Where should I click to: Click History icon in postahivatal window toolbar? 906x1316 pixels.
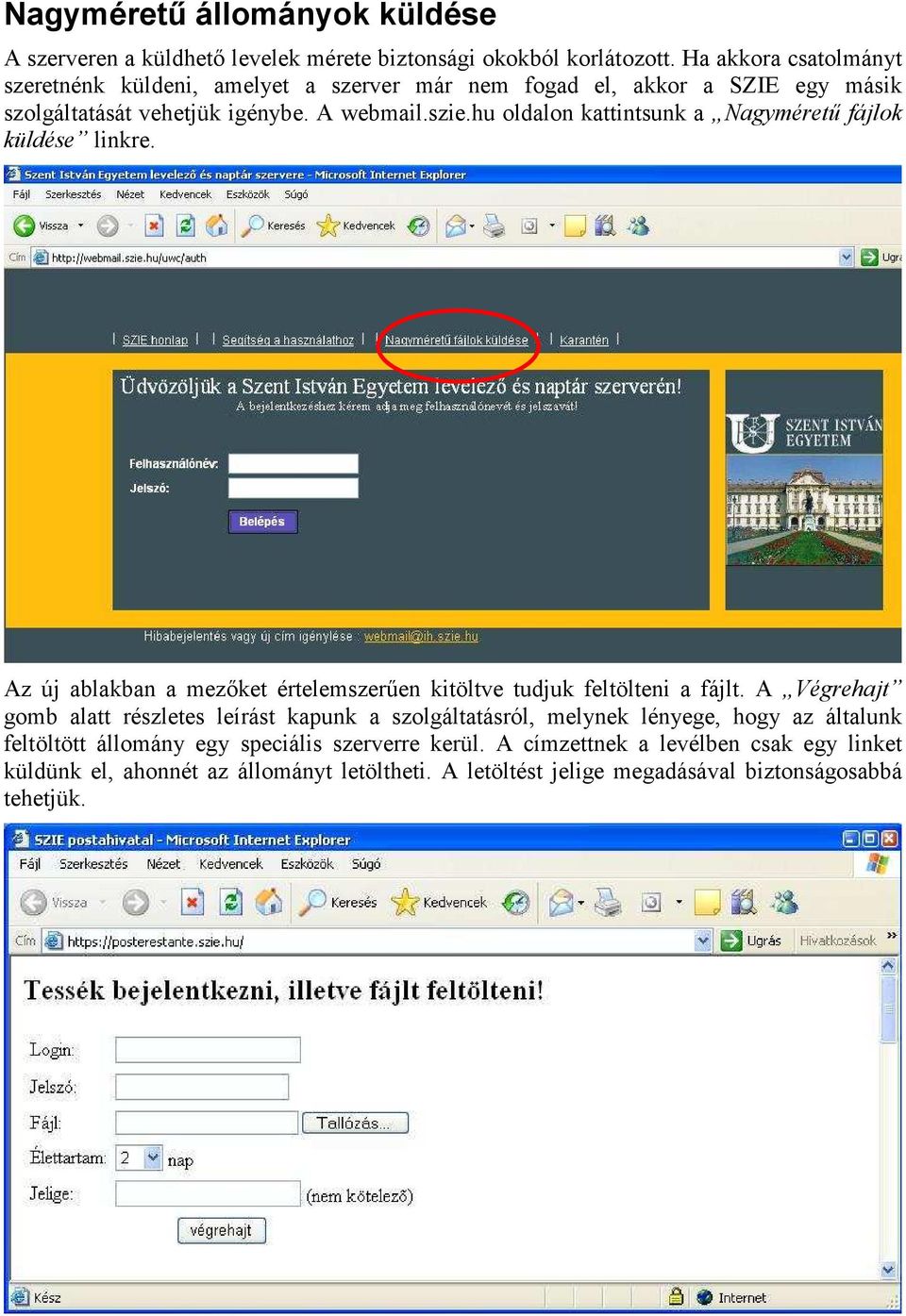tap(515, 902)
